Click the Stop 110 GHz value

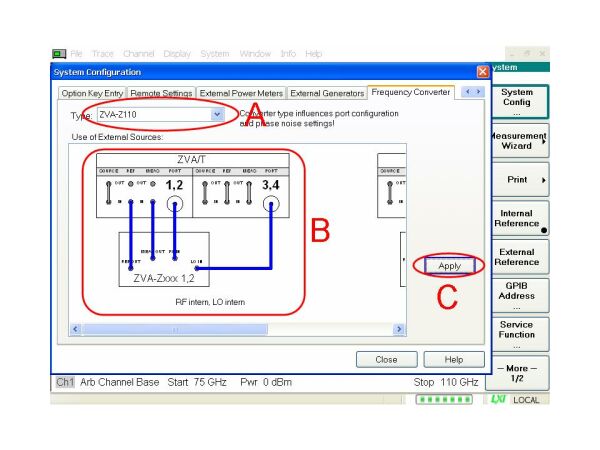pyautogui.click(x=446, y=382)
